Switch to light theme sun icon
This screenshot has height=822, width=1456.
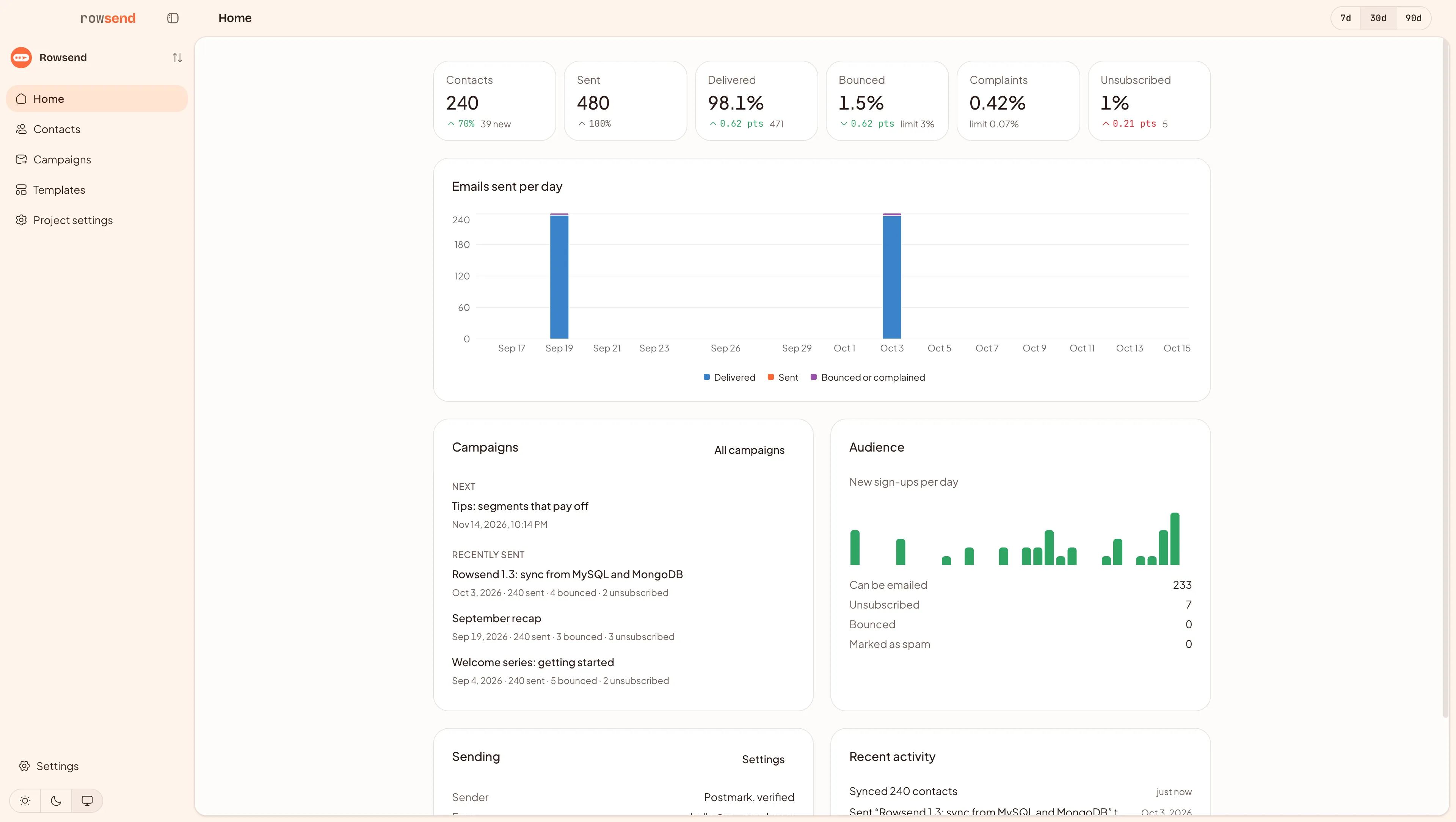pos(25,801)
